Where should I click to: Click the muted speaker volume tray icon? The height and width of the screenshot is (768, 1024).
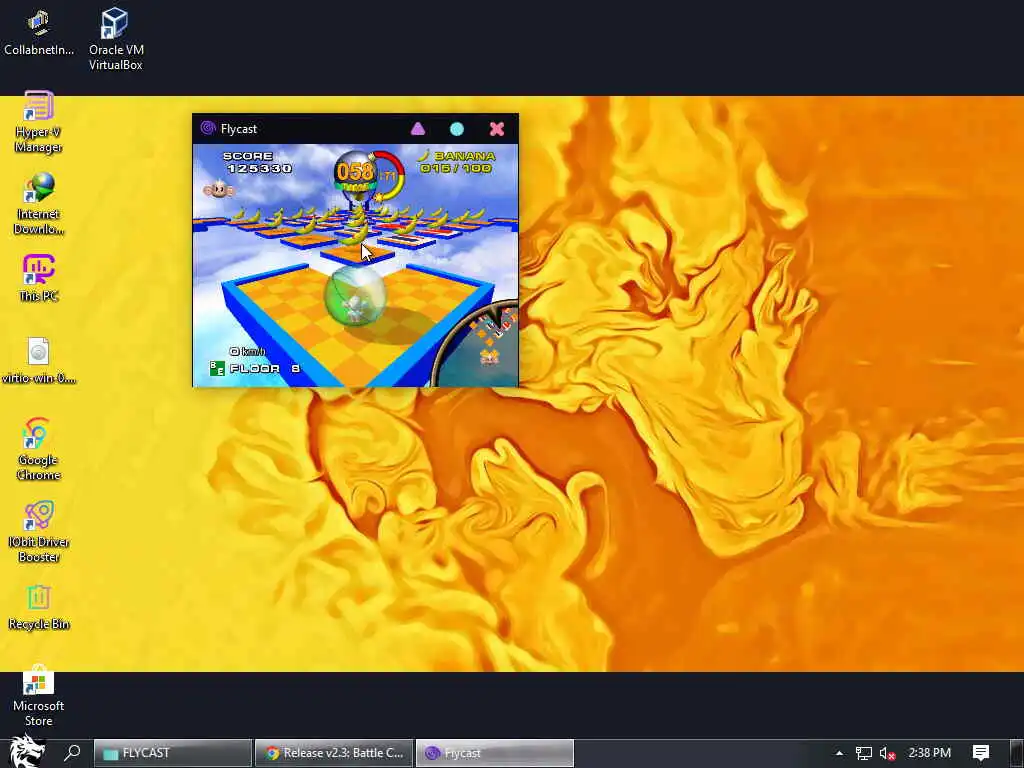[x=887, y=753]
